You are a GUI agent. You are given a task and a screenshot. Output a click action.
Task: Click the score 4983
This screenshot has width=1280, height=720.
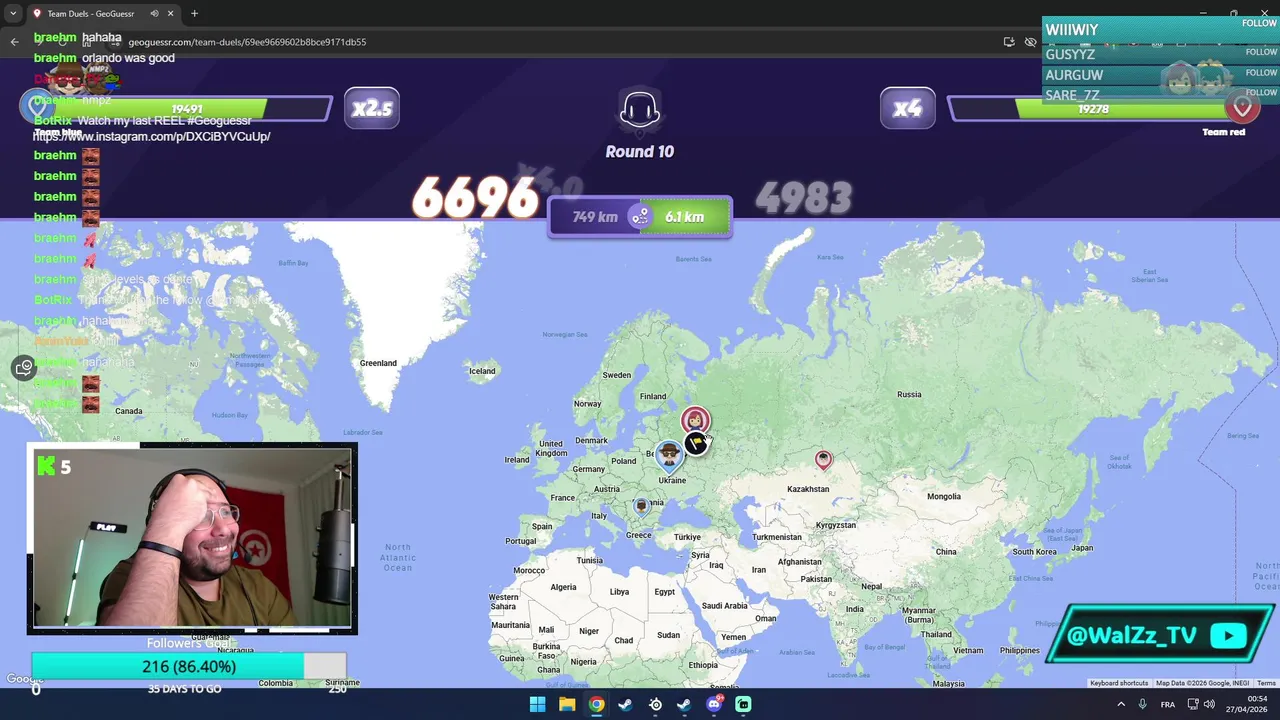804,199
